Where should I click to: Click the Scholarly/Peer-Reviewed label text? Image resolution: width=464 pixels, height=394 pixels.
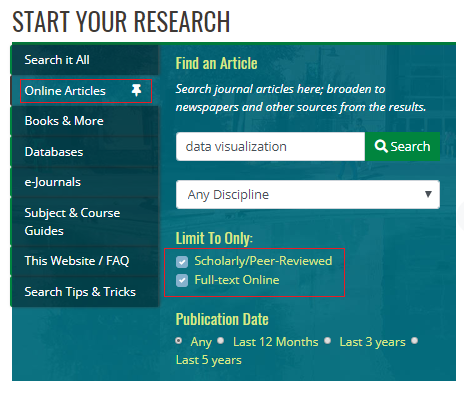coord(263,261)
